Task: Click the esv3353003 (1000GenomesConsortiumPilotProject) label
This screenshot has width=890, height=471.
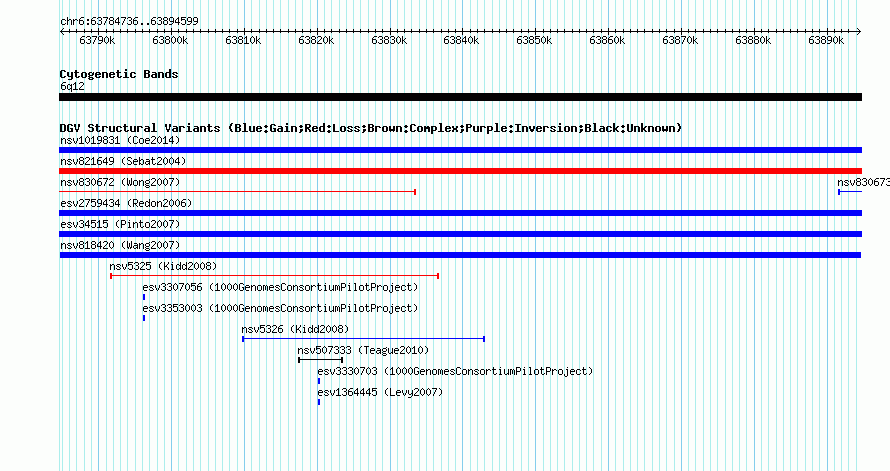Action: coord(280,308)
